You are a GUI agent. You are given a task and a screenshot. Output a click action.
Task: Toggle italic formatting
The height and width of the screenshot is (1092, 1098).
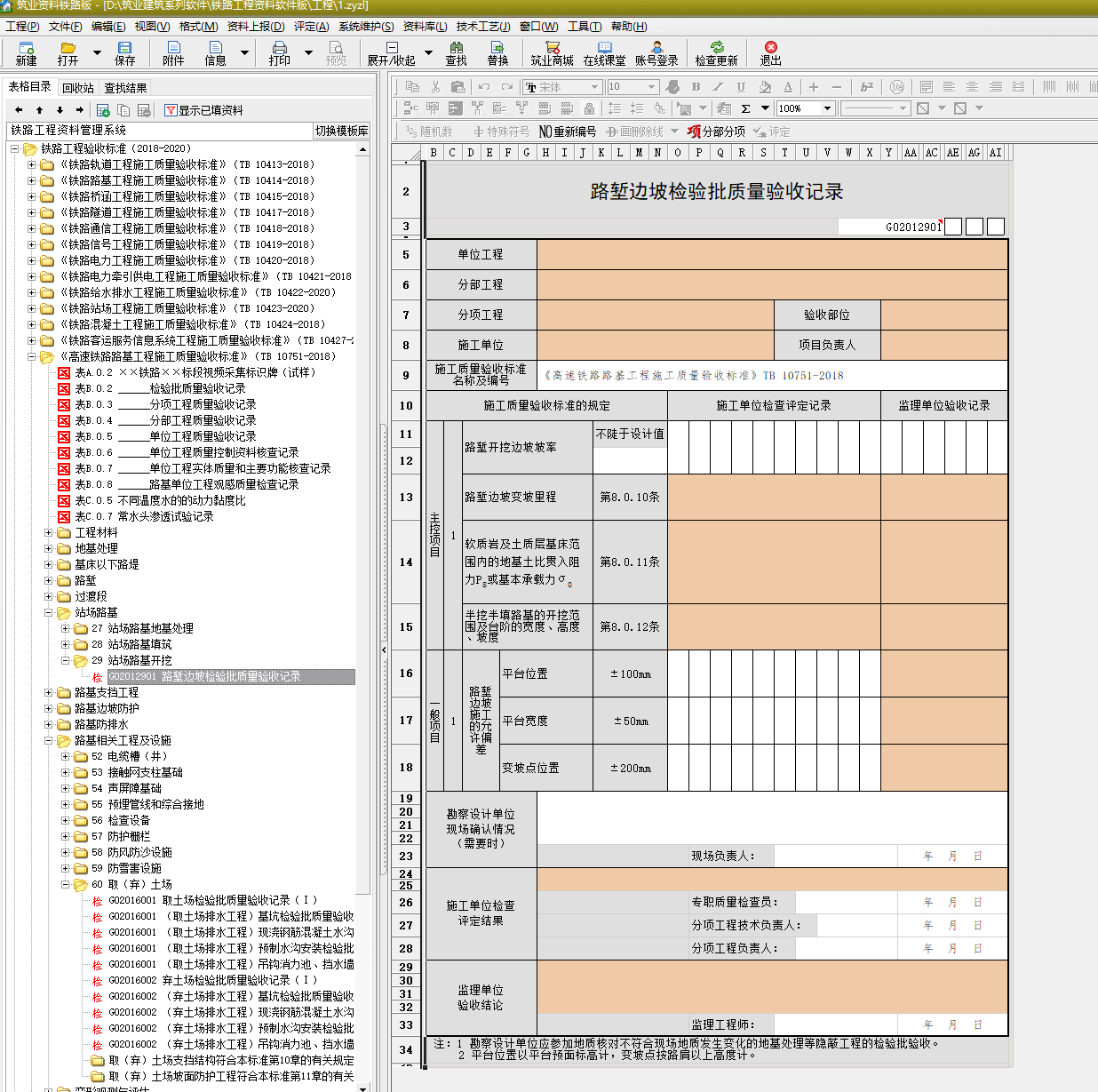(x=719, y=87)
